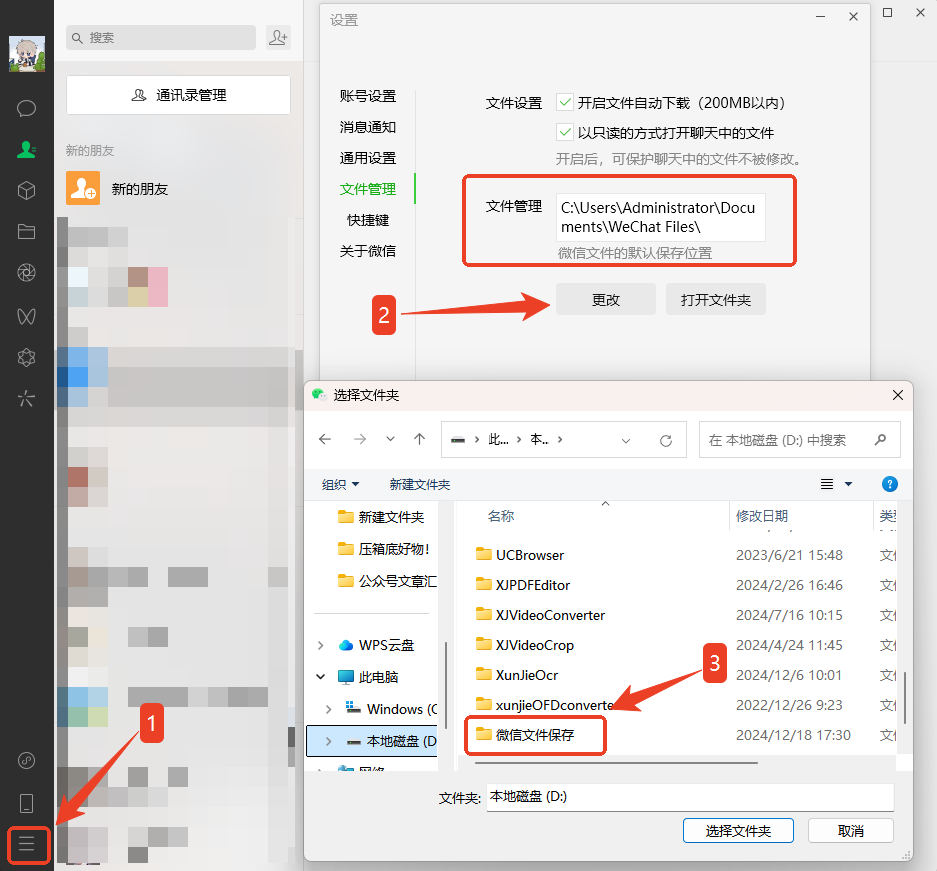Expand 本地磁盘 (D:) drive node
Screen dimensions: 937x871
328,741
